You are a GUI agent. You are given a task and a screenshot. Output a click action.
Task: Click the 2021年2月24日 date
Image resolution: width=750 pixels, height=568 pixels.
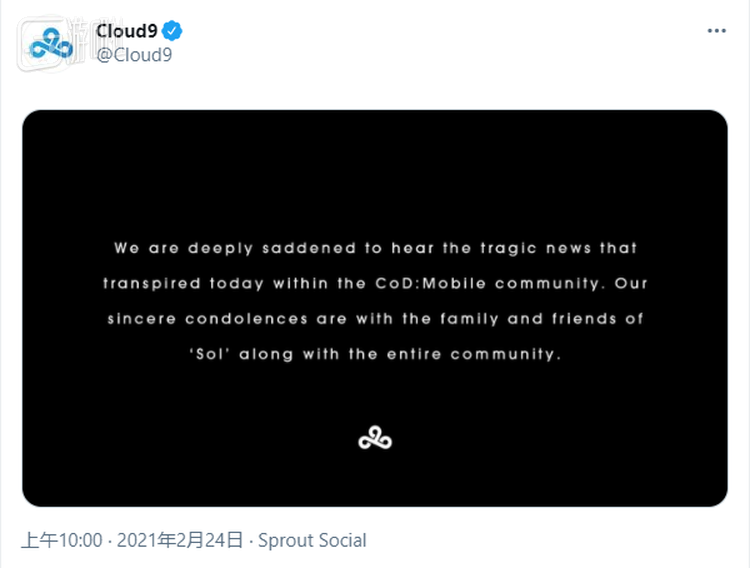coord(180,541)
